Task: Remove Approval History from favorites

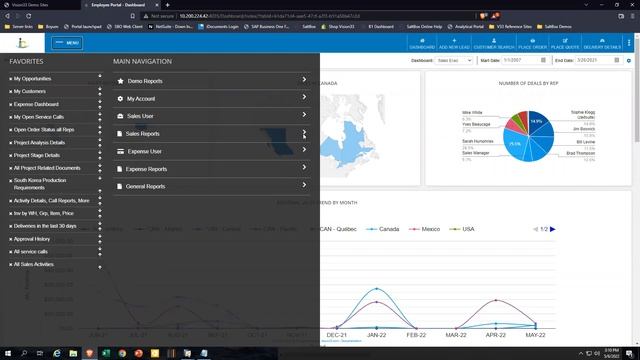Action: [11, 239]
